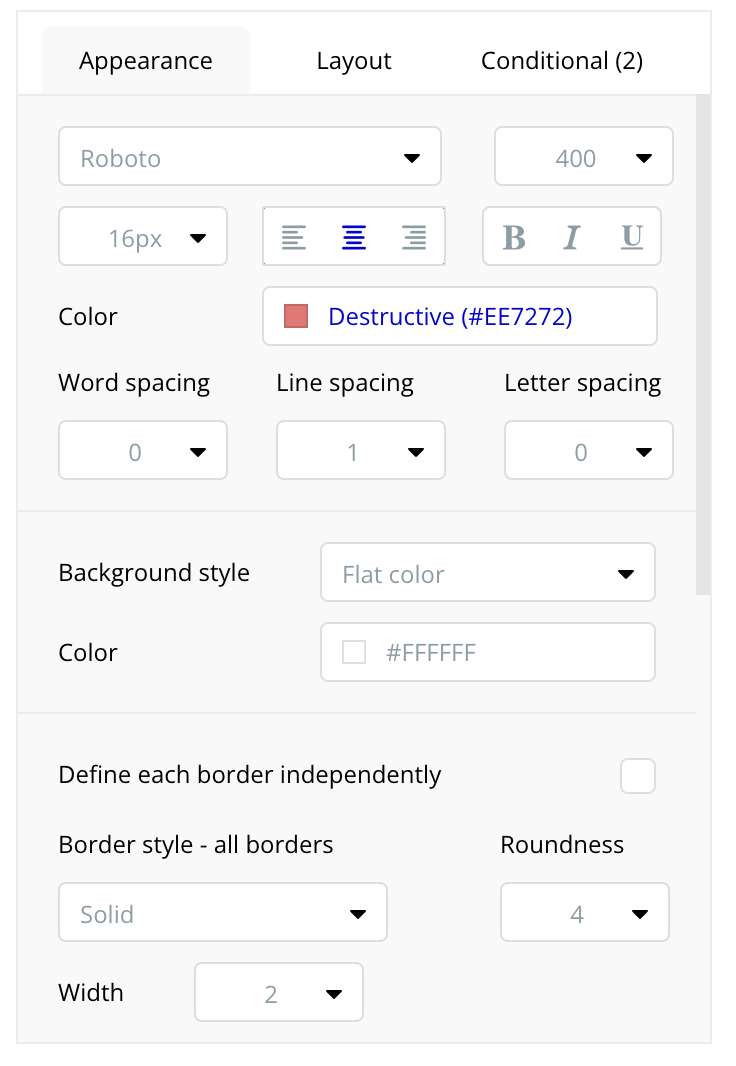The height and width of the screenshot is (1066, 736).
Task: Align text to the left
Action: [293, 237]
